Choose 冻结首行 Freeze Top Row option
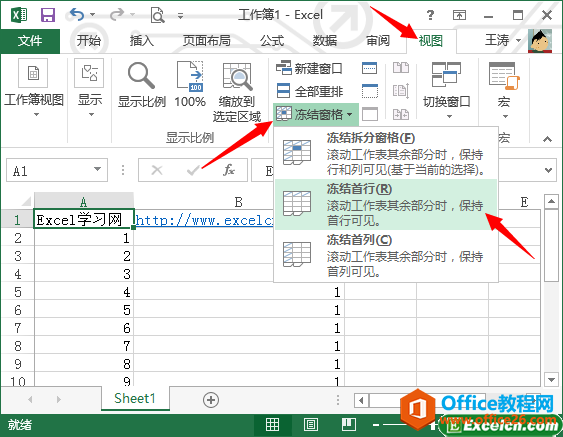 coord(386,204)
